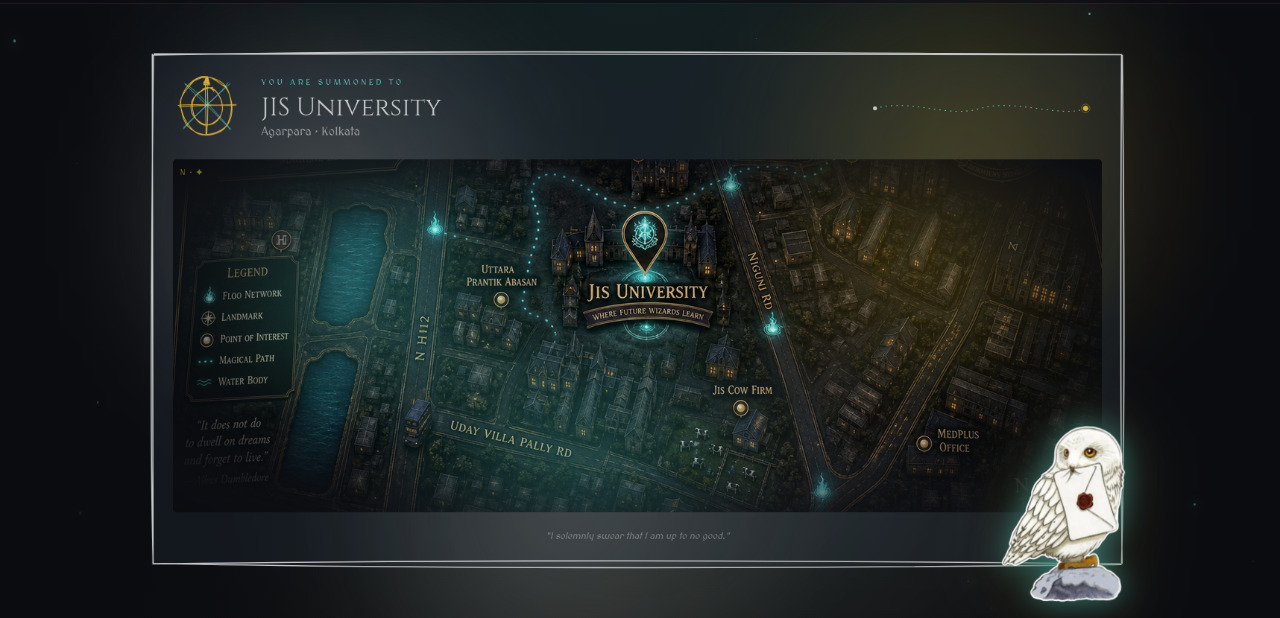1280x618 pixels.
Task: Click the "I solemnly swear" footer quote
Action: [638, 536]
